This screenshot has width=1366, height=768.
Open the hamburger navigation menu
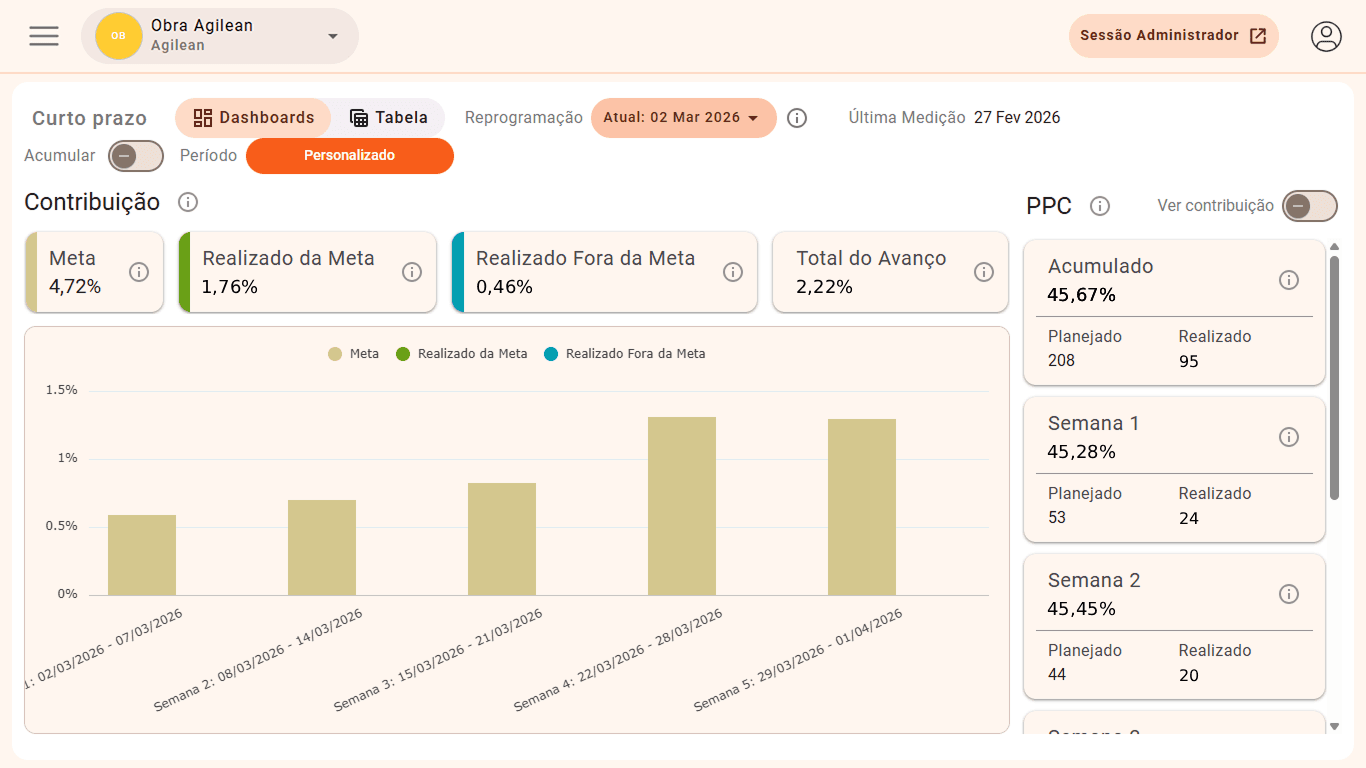point(44,36)
